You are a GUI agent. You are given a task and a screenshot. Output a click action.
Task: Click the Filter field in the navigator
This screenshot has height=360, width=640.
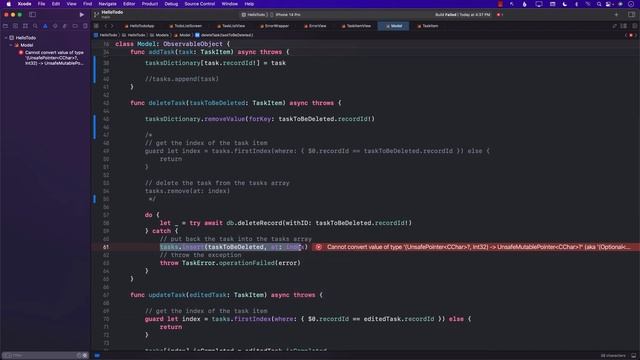coord(45,356)
